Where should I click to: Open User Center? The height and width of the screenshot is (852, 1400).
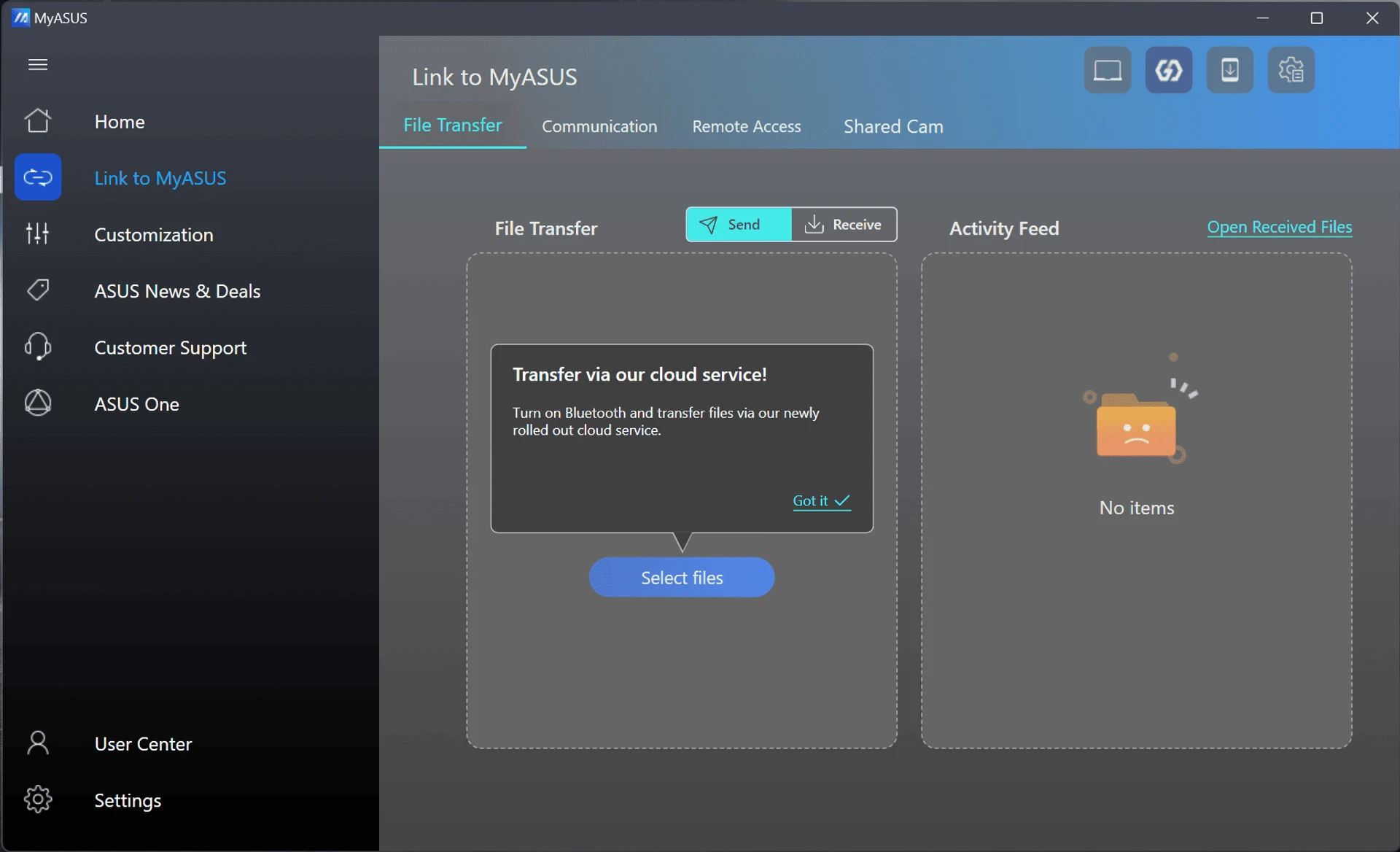pos(144,744)
